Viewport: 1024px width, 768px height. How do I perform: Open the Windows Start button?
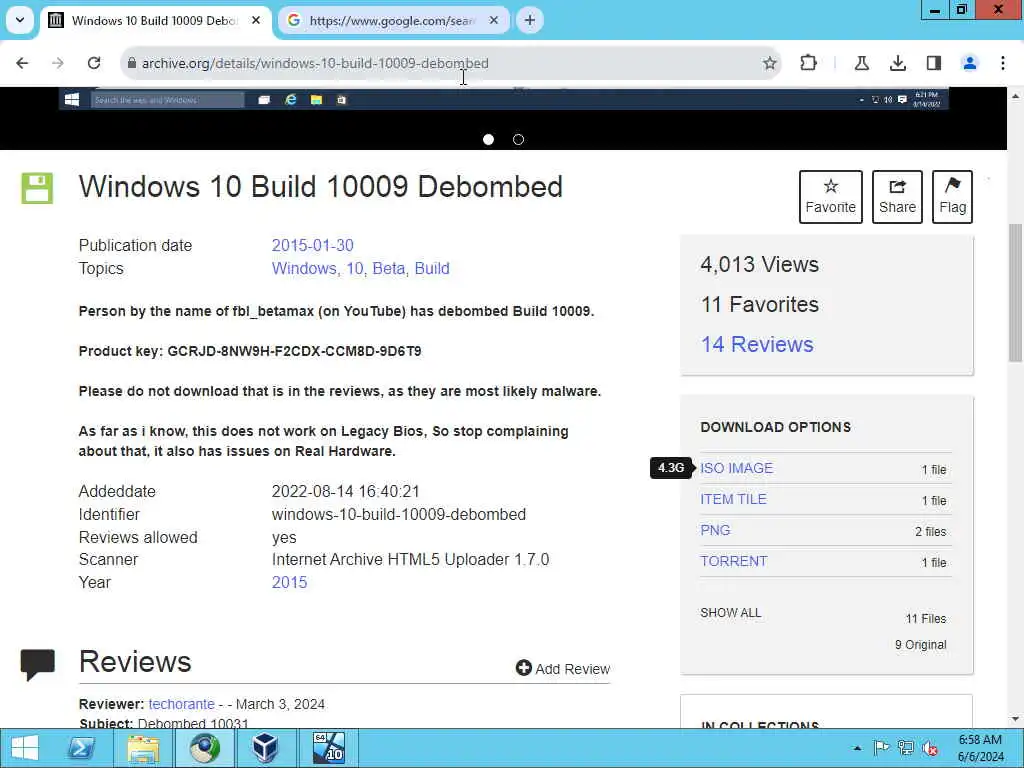click(x=25, y=748)
